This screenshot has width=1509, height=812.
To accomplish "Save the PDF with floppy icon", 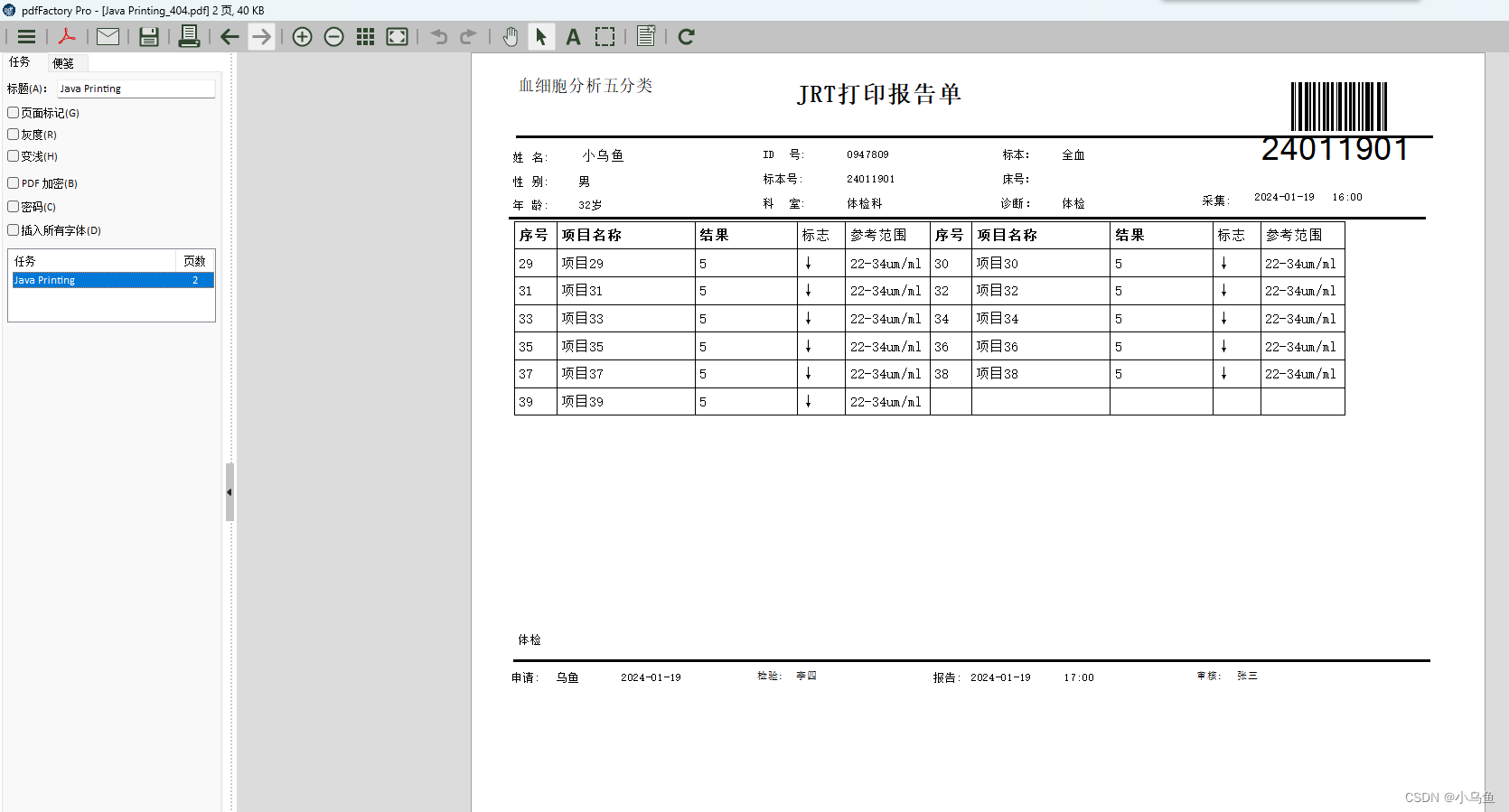I will [x=149, y=37].
